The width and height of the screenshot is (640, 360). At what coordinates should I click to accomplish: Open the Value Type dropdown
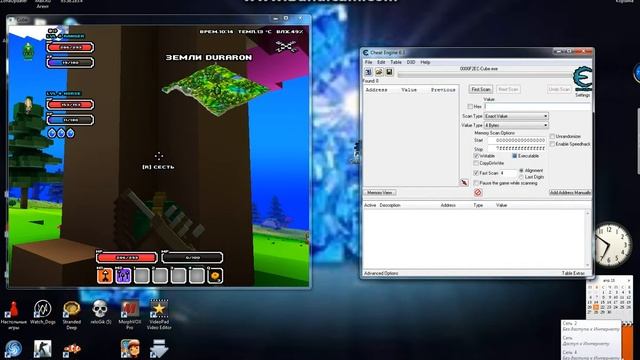coord(516,125)
